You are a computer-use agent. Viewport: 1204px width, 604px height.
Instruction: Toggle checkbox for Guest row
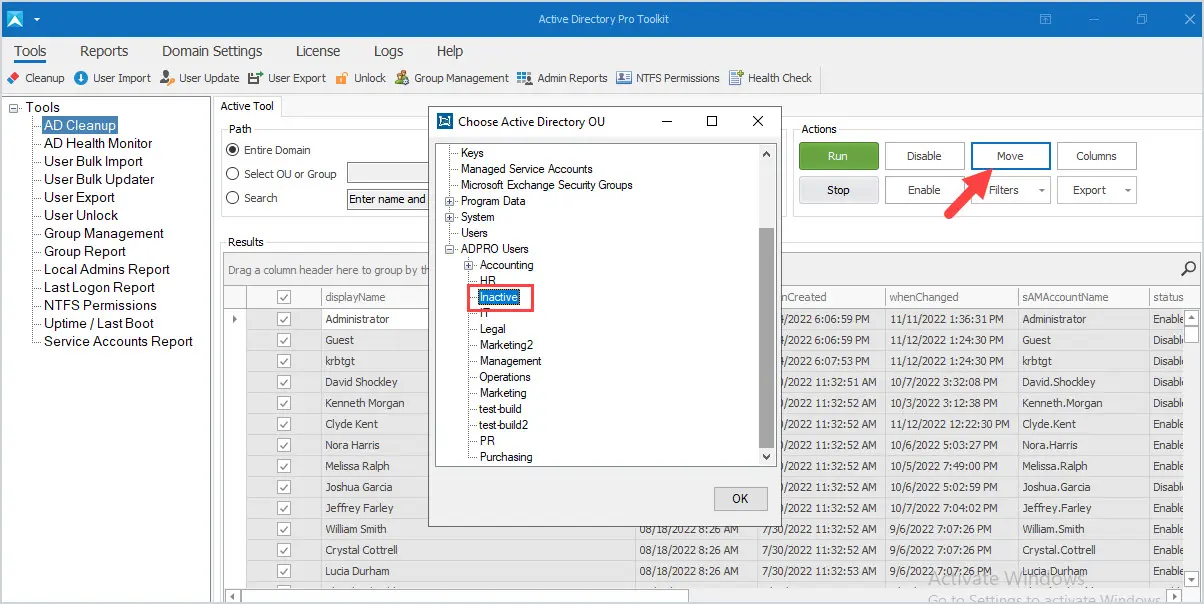click(284, 340)
